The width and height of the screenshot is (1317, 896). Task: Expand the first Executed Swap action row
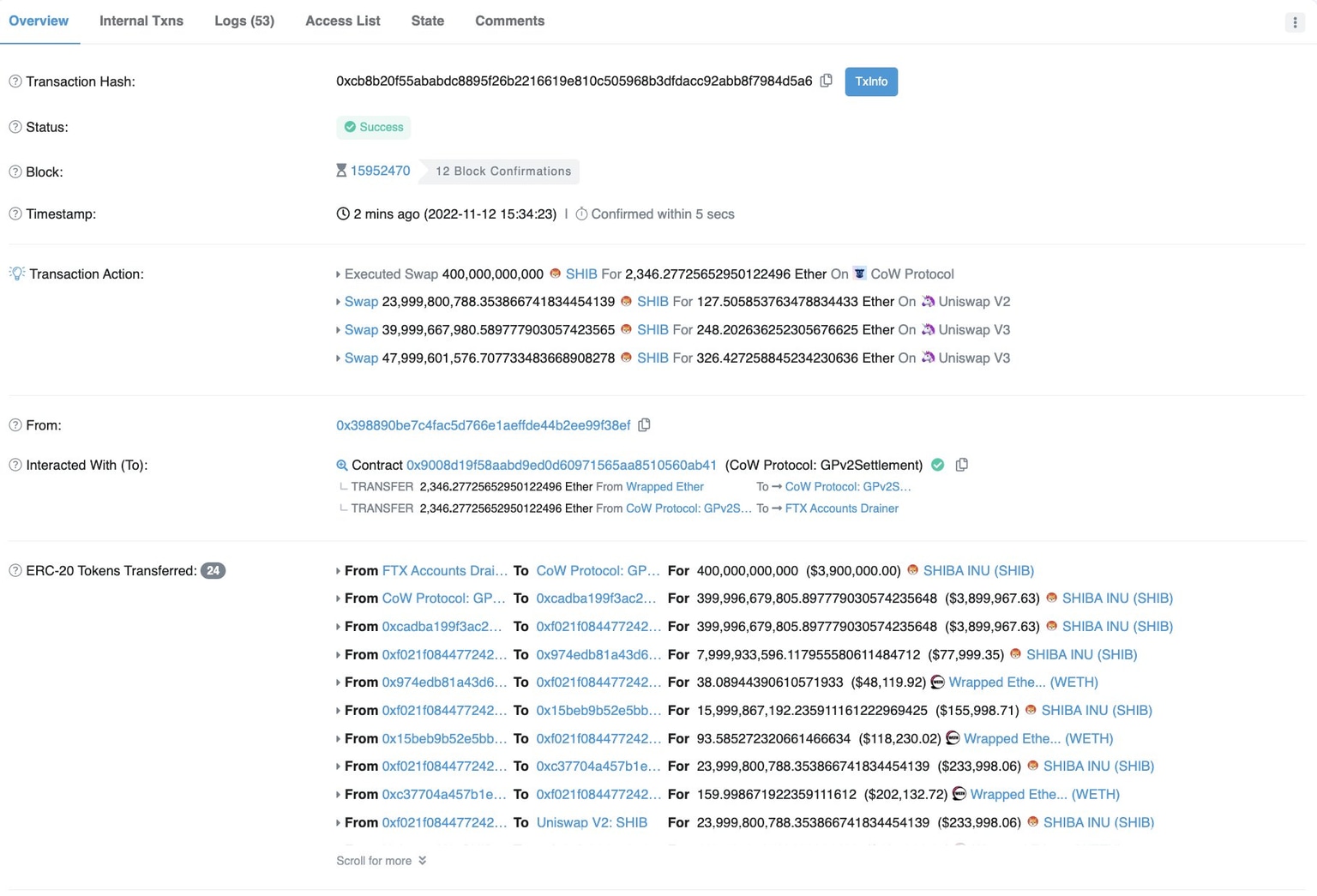pos(337,274)
